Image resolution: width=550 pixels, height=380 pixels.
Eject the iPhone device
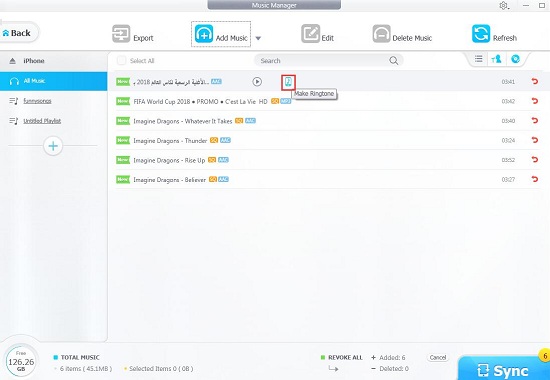[12, 61]
